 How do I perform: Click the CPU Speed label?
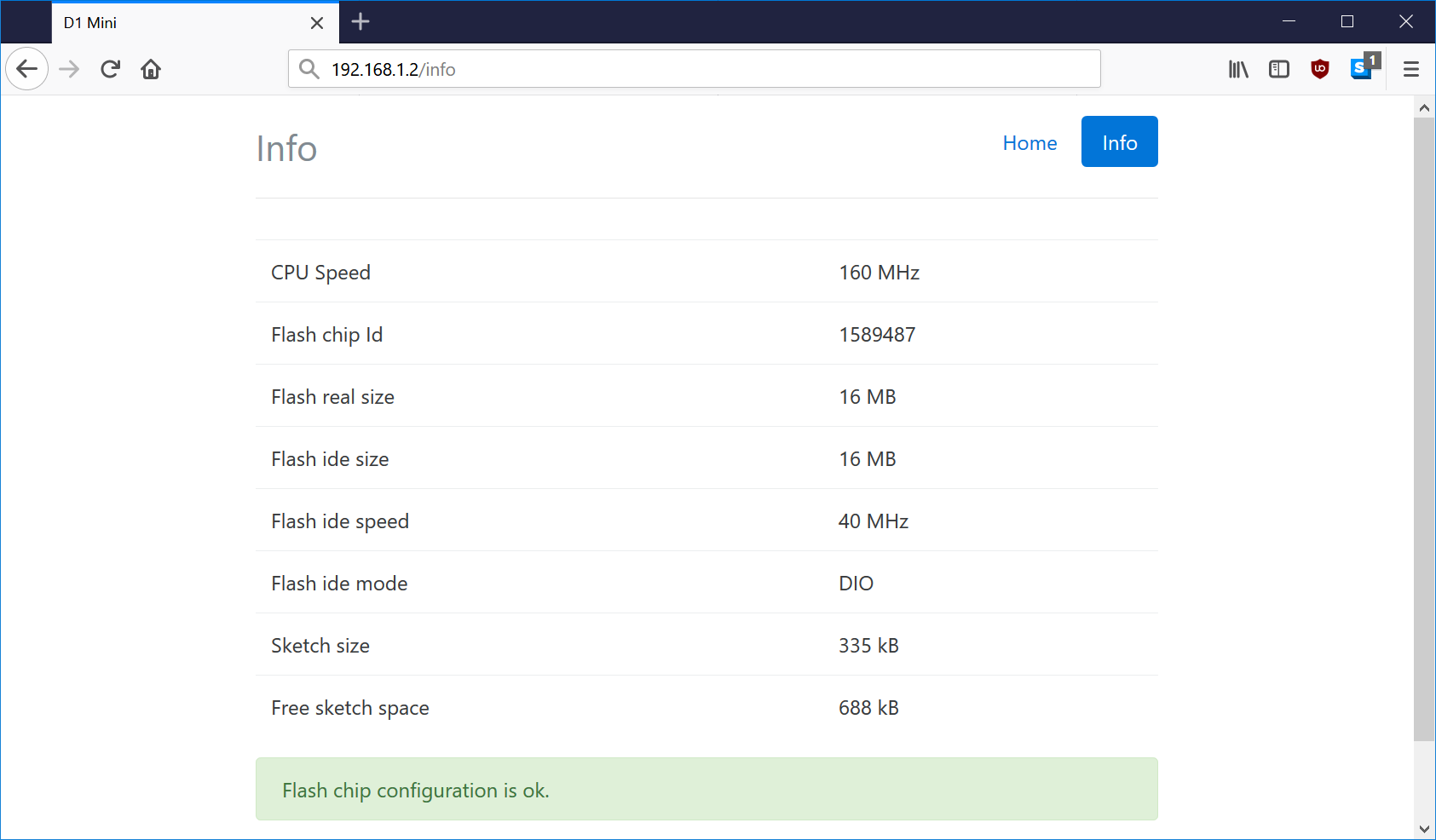click(x=320, y=273)
